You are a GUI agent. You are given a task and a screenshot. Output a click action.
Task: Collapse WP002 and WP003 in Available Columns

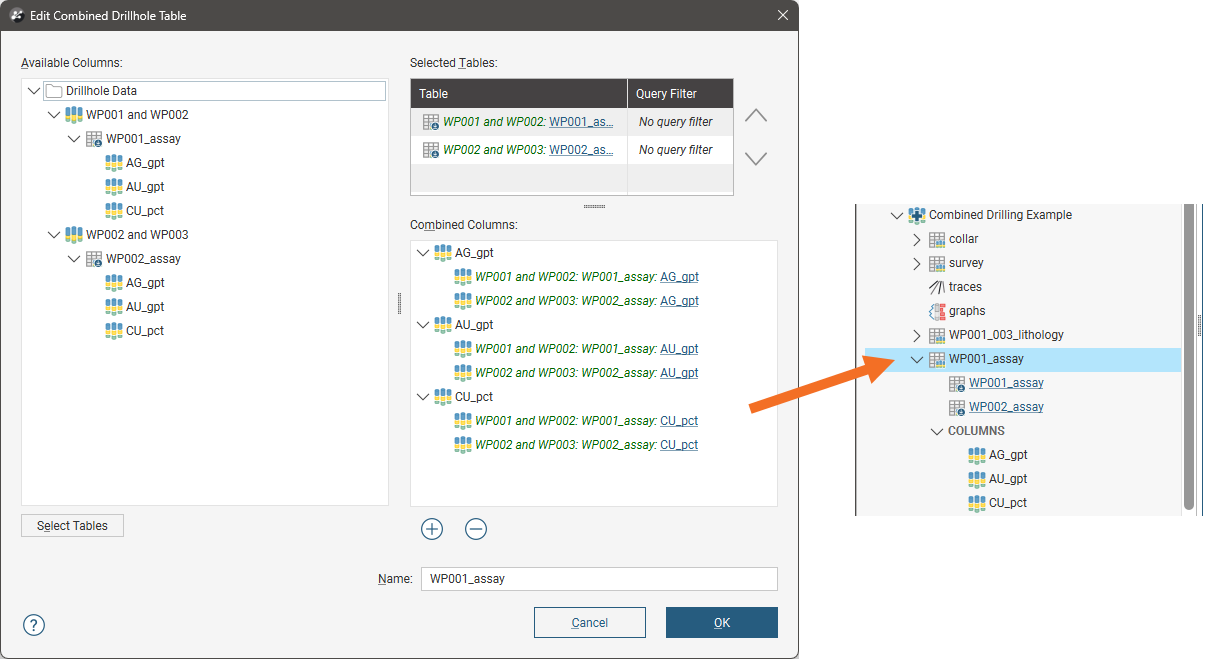point(54,235)
